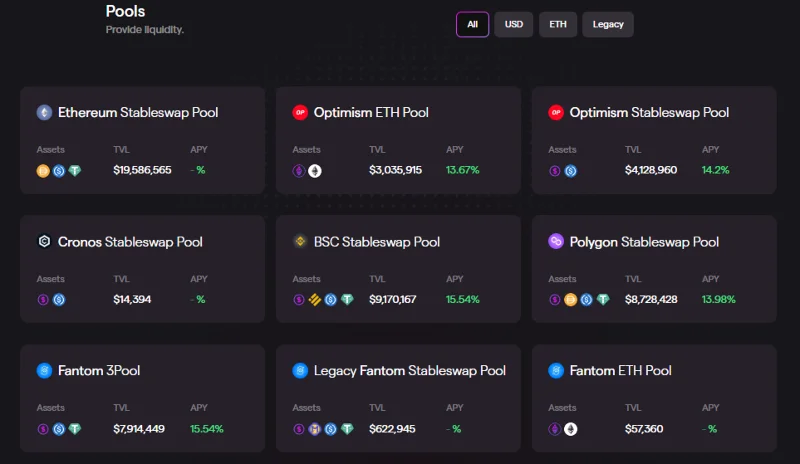Screen dimensions: 800x464
Task: Open the Cronos Stableswap Pool card
Action: point(142,269)
